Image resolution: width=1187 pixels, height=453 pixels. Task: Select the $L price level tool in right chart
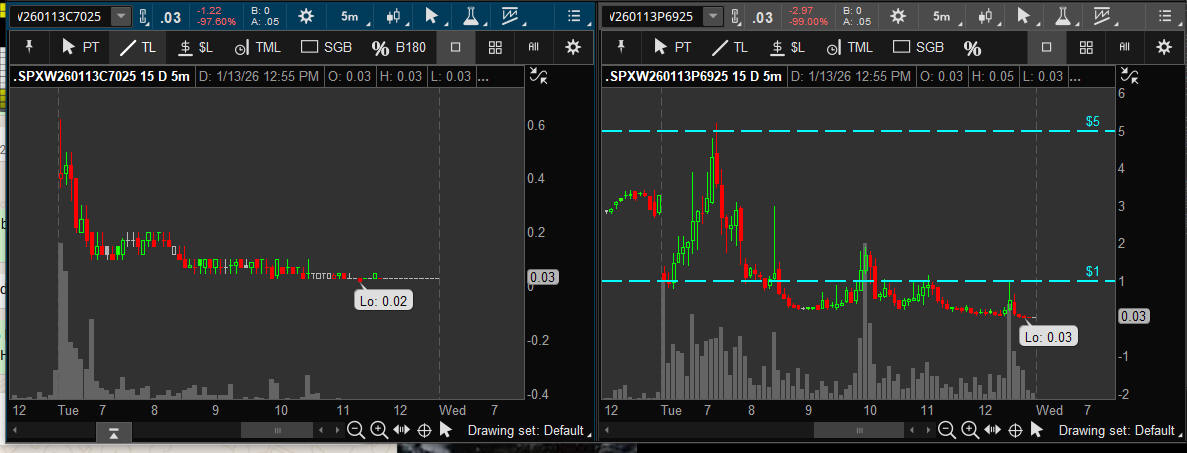[786, 47]
